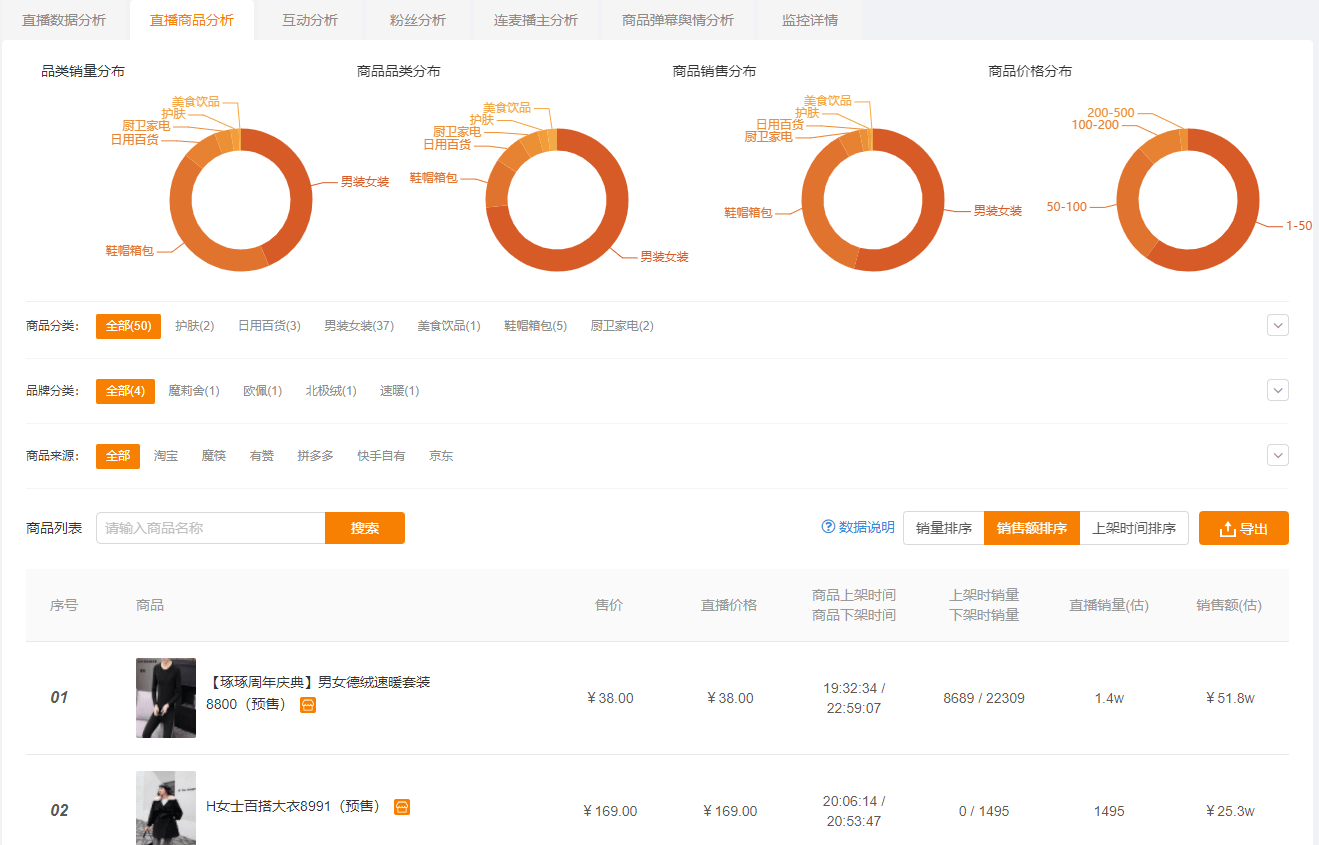Sort by 上架时间排序

[x=1133, y=528]
